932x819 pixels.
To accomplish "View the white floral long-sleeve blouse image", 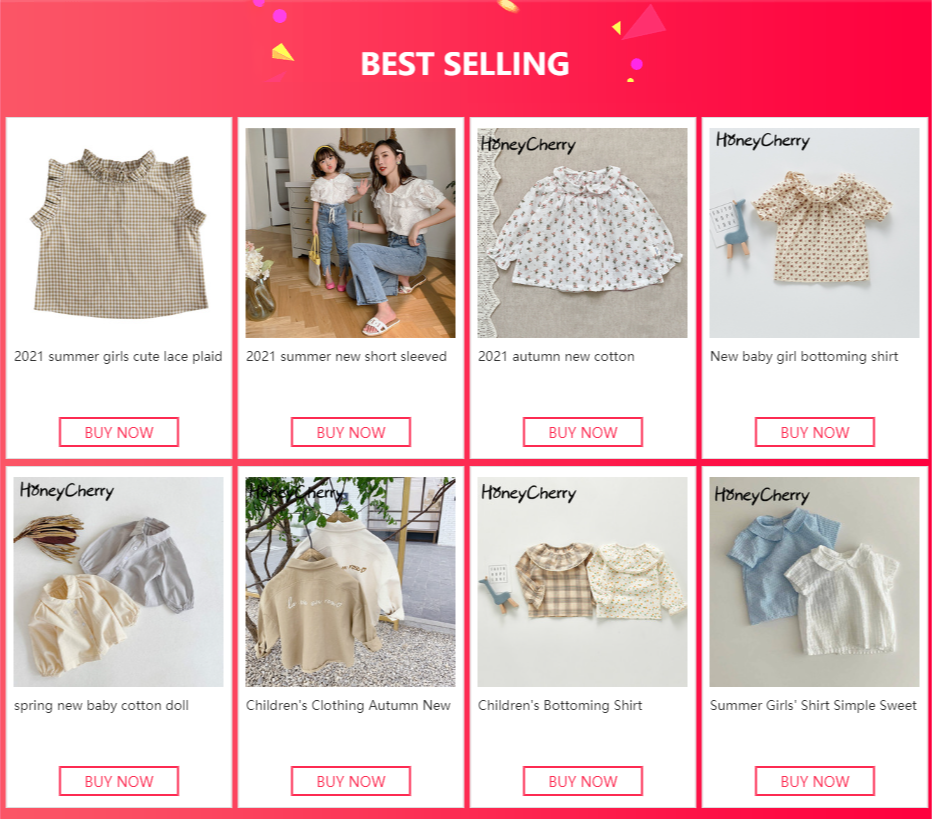I will pos(582,233).
